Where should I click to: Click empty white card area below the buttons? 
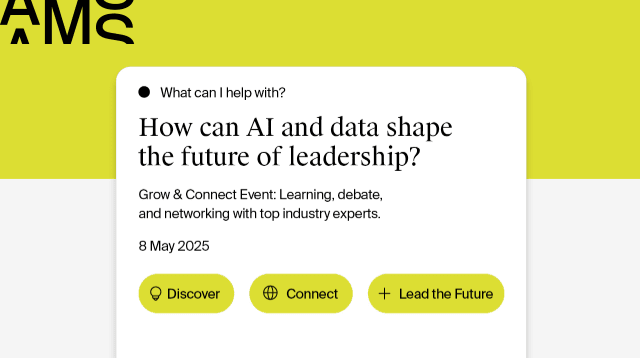pyautogui.click(x=321, y=337)
